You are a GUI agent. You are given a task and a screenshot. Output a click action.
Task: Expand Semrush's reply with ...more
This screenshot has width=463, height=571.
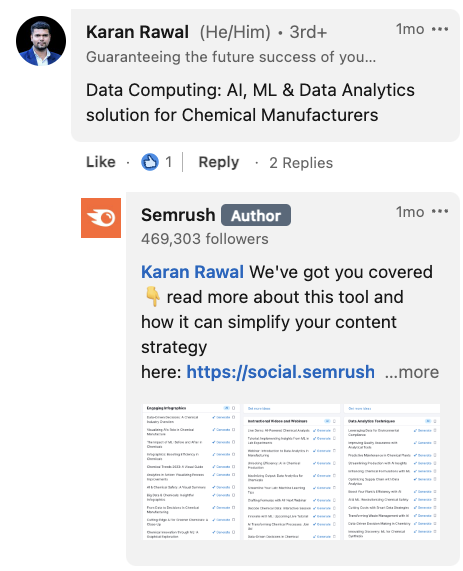[412, 372]
